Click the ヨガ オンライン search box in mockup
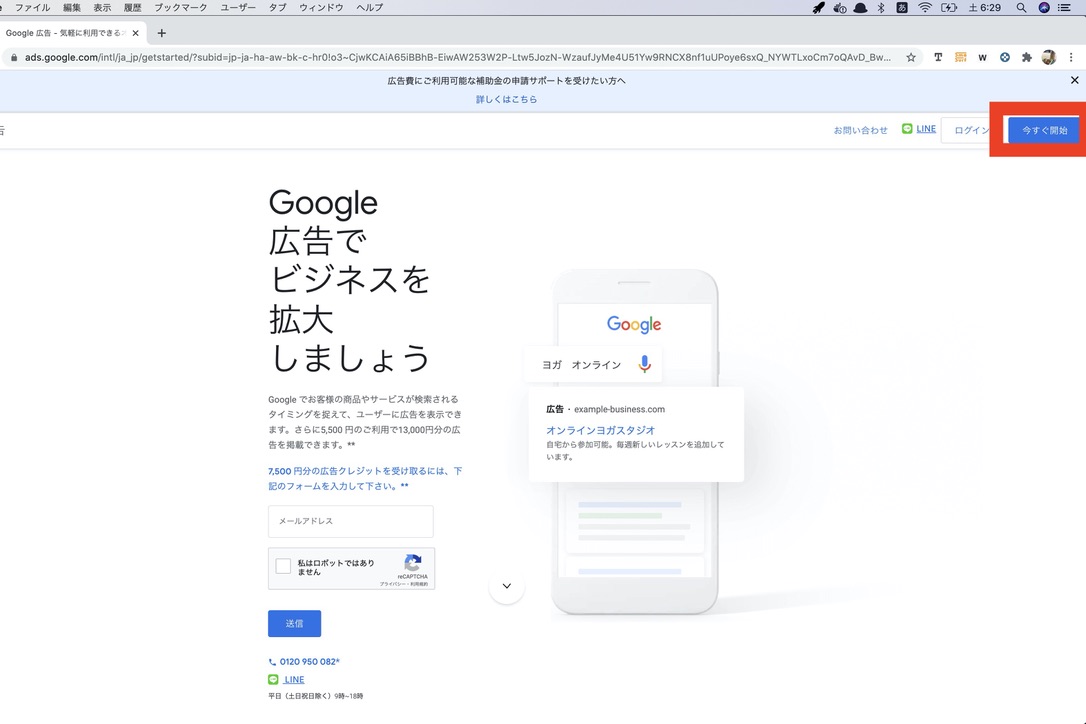1086x724 pixels. pyautogui.click(x=594, y=364)
